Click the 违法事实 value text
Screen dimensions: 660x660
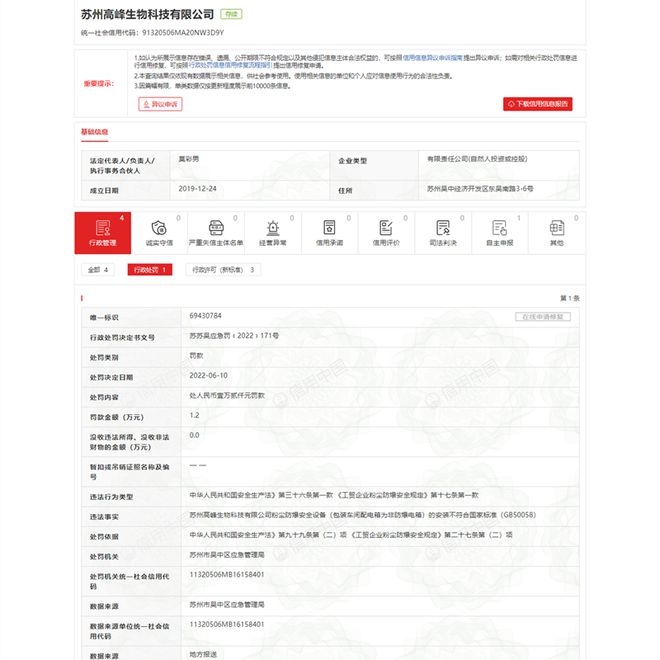pos(362,515)
